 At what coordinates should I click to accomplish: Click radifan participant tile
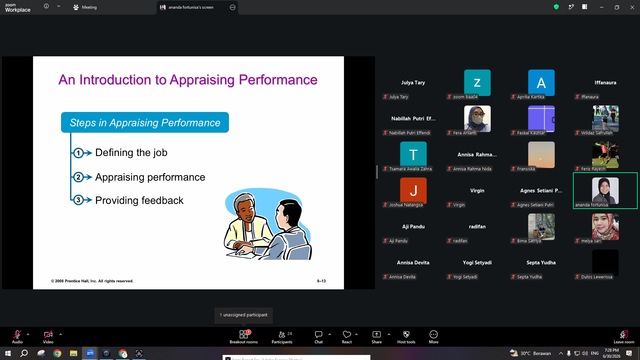coord(477,227)
